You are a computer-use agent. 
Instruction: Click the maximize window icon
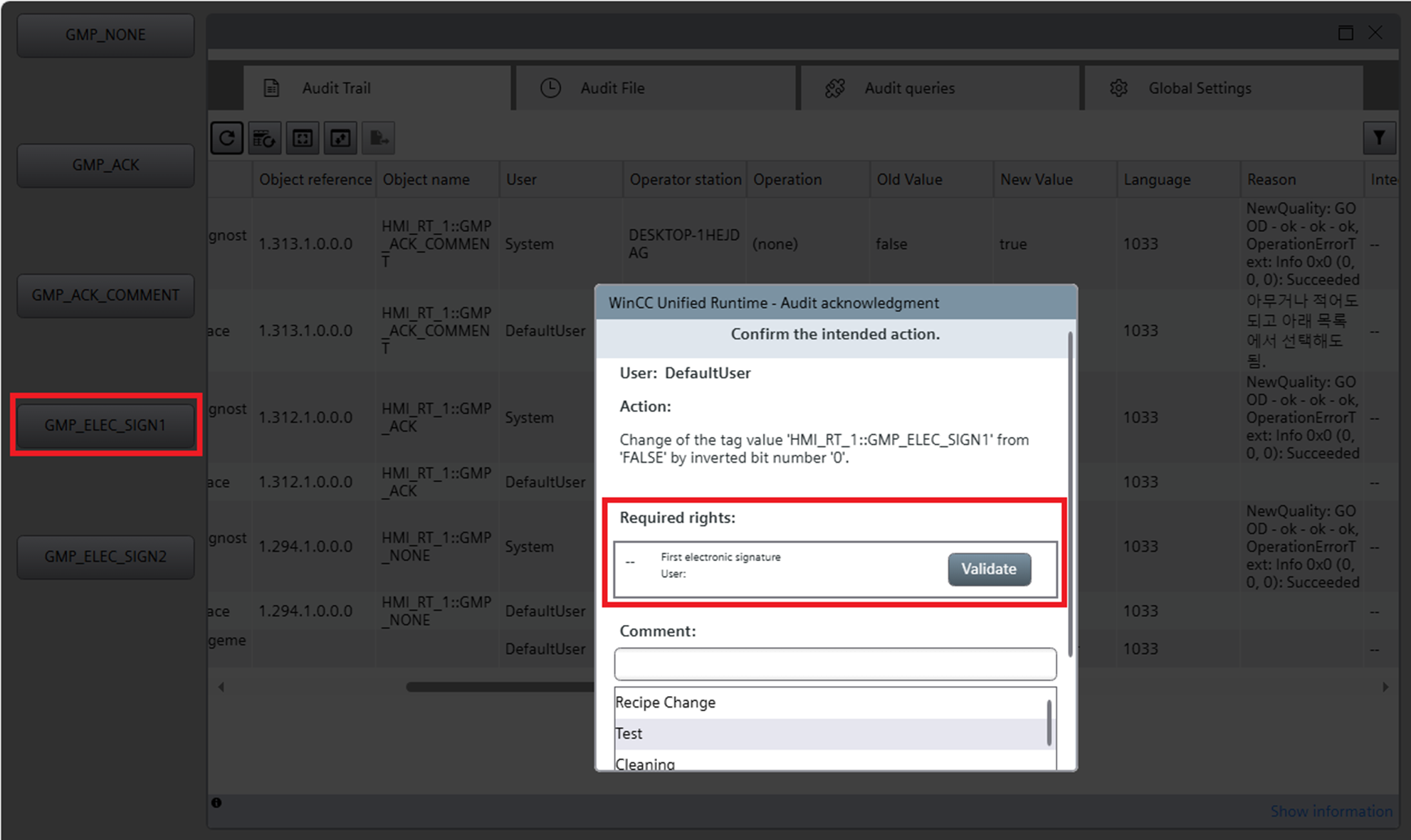[x=1346, y=33]
